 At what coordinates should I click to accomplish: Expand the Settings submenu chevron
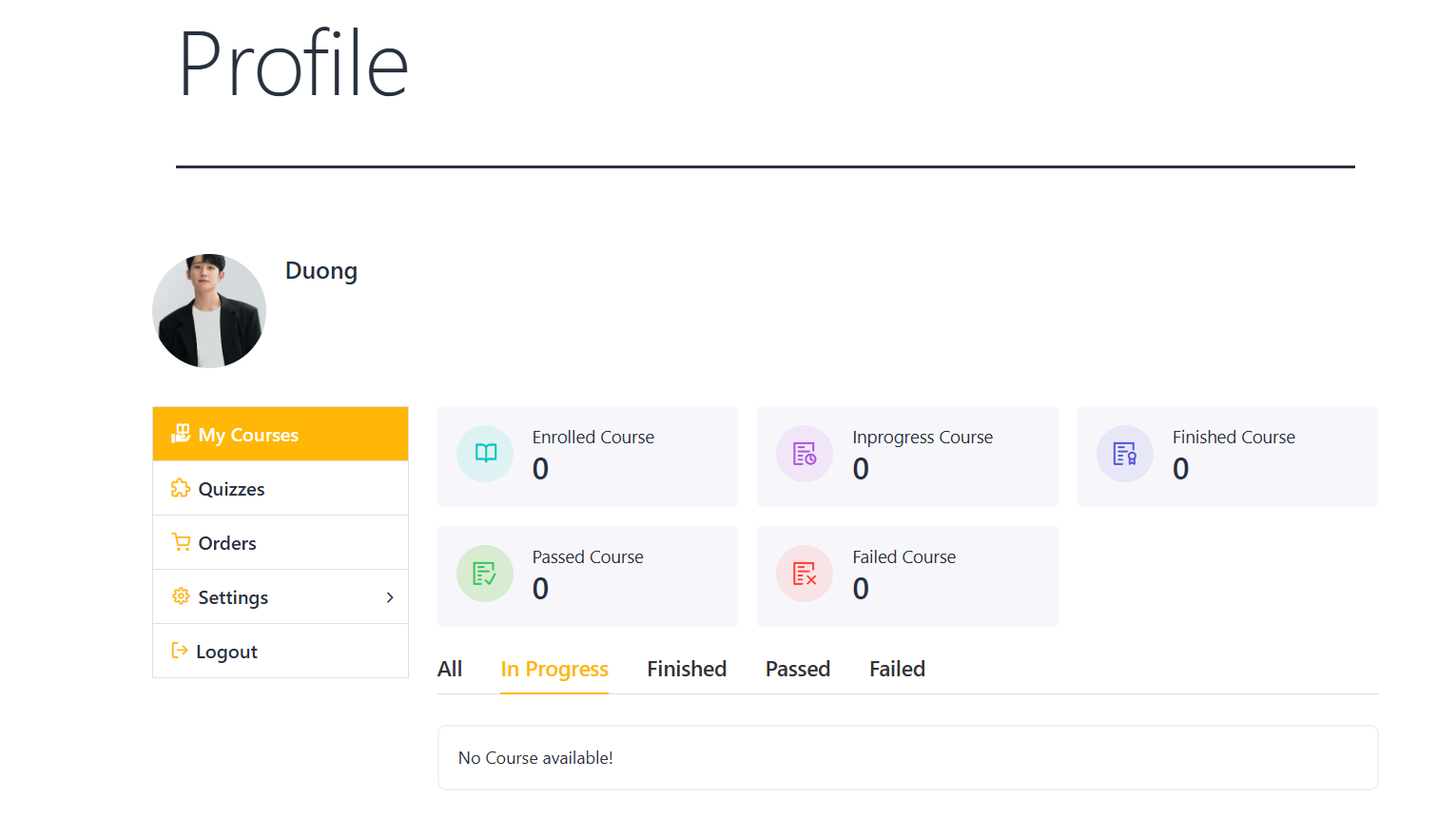(x=390, y=597)
